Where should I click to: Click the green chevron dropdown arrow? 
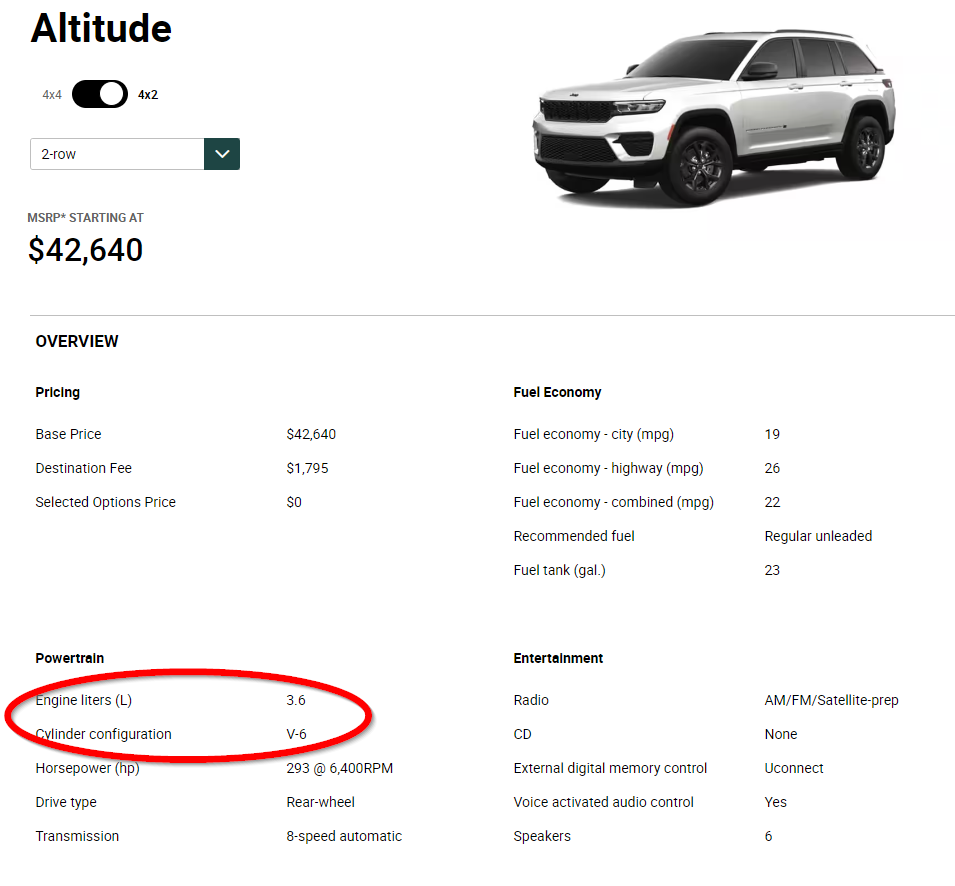click(x=222, y=154)
